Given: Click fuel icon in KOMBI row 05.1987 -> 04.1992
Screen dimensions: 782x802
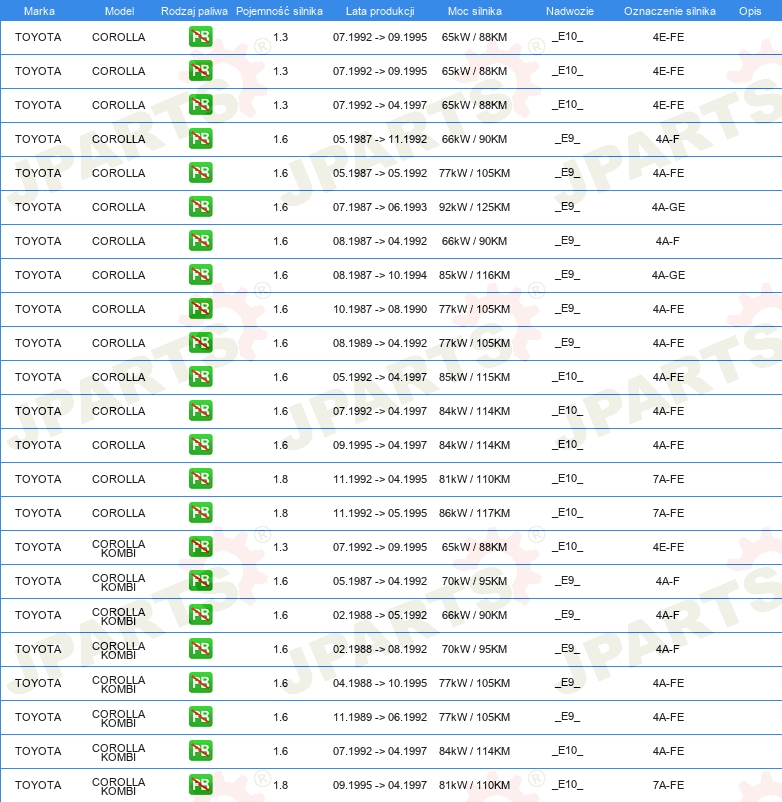Looking at the screenshot, I should pyautogui.click(x=200, y=581).
